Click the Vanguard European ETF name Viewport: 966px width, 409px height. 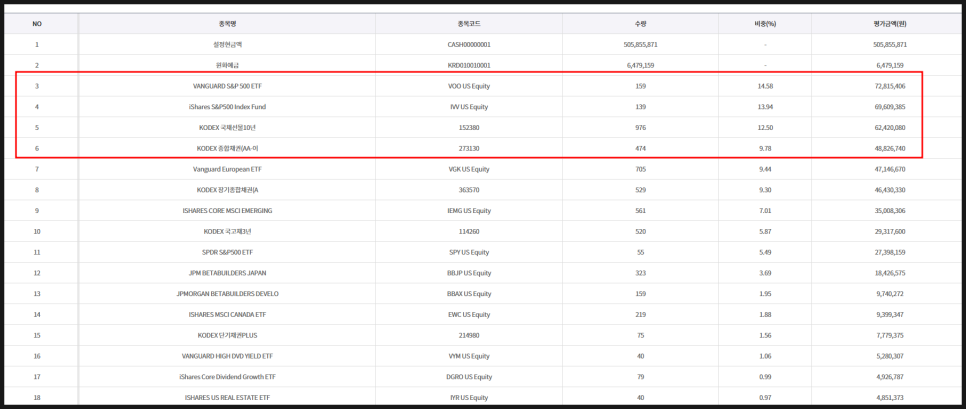tap(227, 169)
